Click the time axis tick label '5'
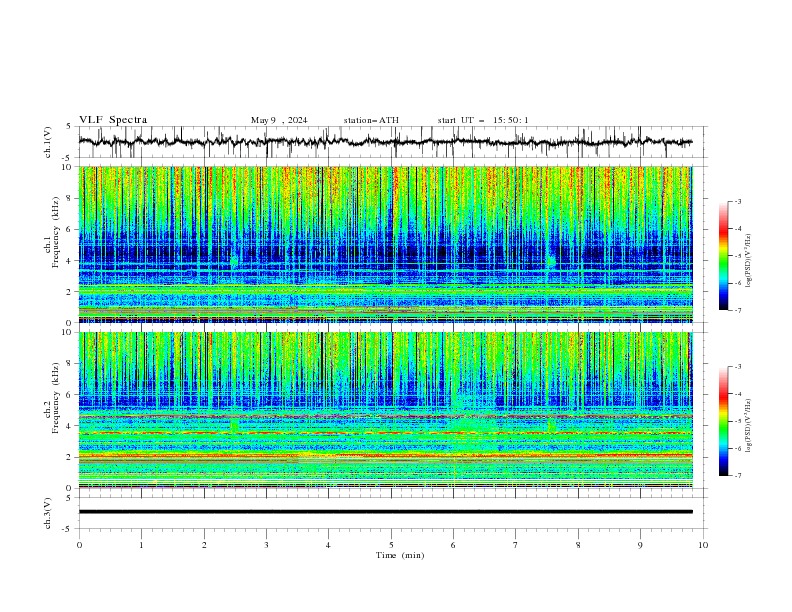The image size is (792, 612). pyautogui.click(x=391, y=545)
